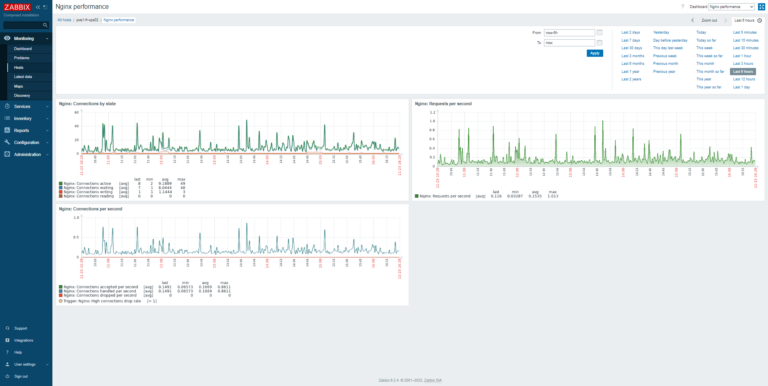The image size is (768, 386).
Task: Select Last 2 days time range
Action: pyautogui.click(x=630, y=32)
